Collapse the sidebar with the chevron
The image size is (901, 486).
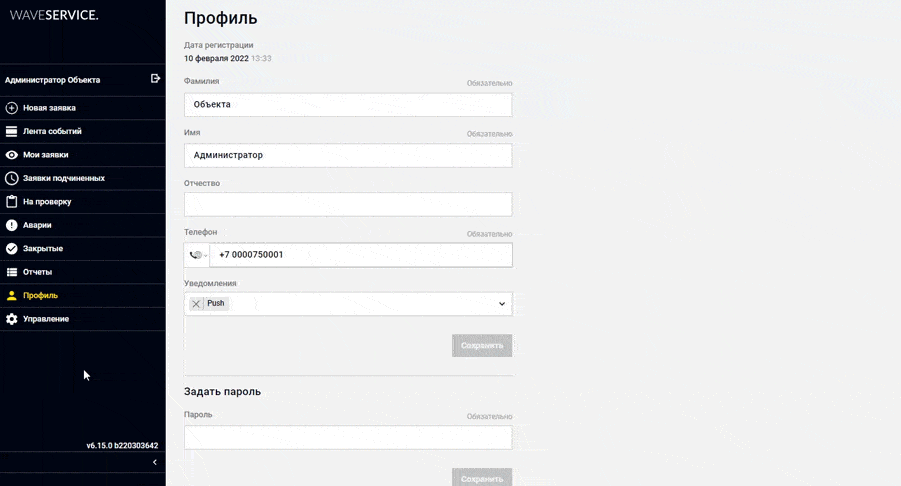[x=154, y=462]
